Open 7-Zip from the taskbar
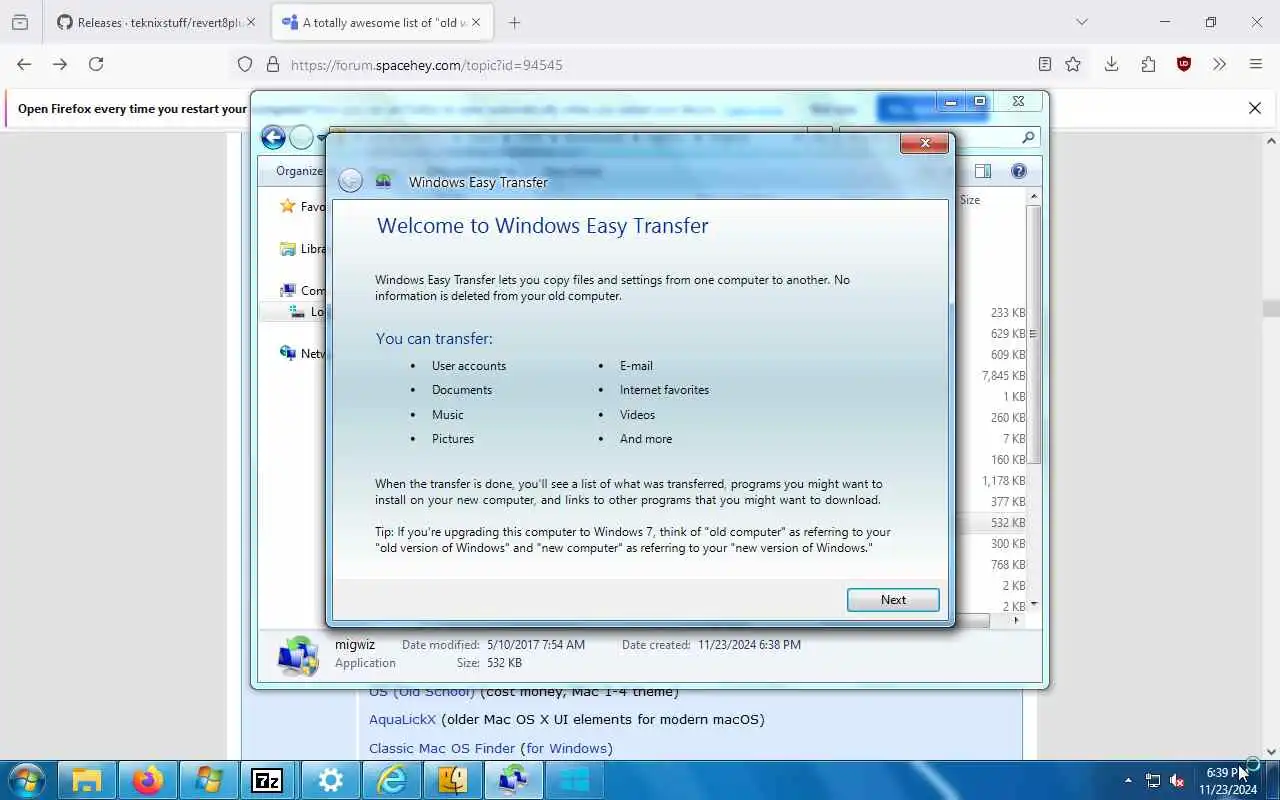This screenshot has width=1280, height=800. [268, 780]
